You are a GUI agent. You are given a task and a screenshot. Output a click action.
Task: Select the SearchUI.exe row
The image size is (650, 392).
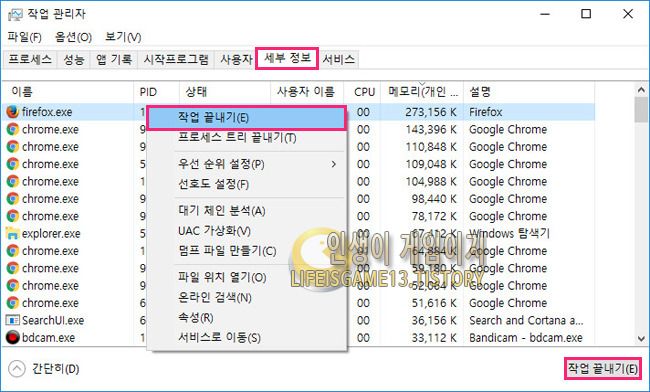click(x=298, y=320)
